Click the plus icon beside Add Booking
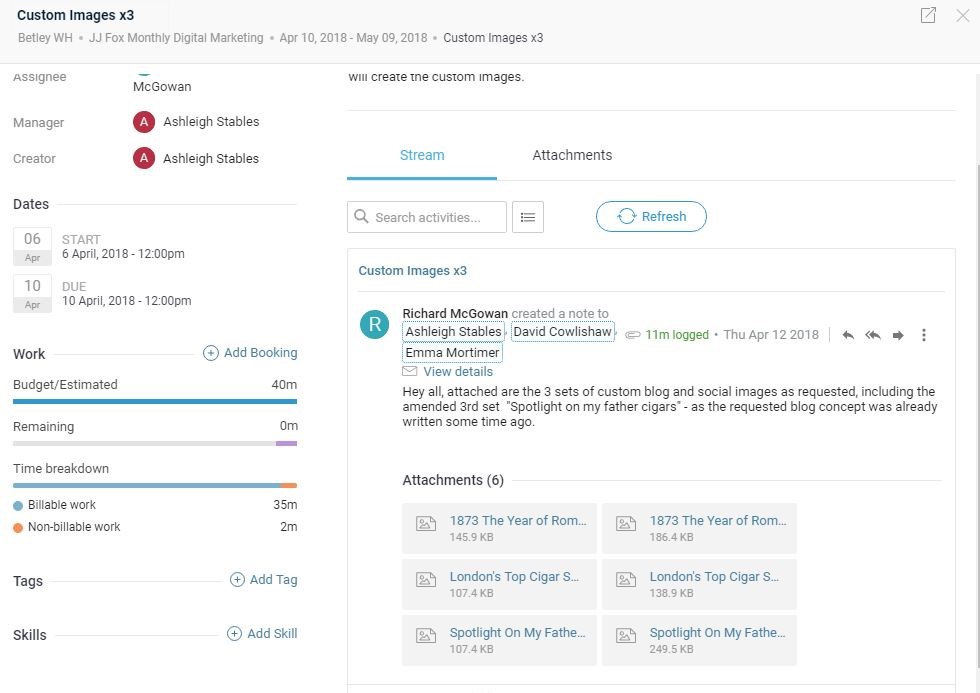980x693 pixels. tap(211, 353)
